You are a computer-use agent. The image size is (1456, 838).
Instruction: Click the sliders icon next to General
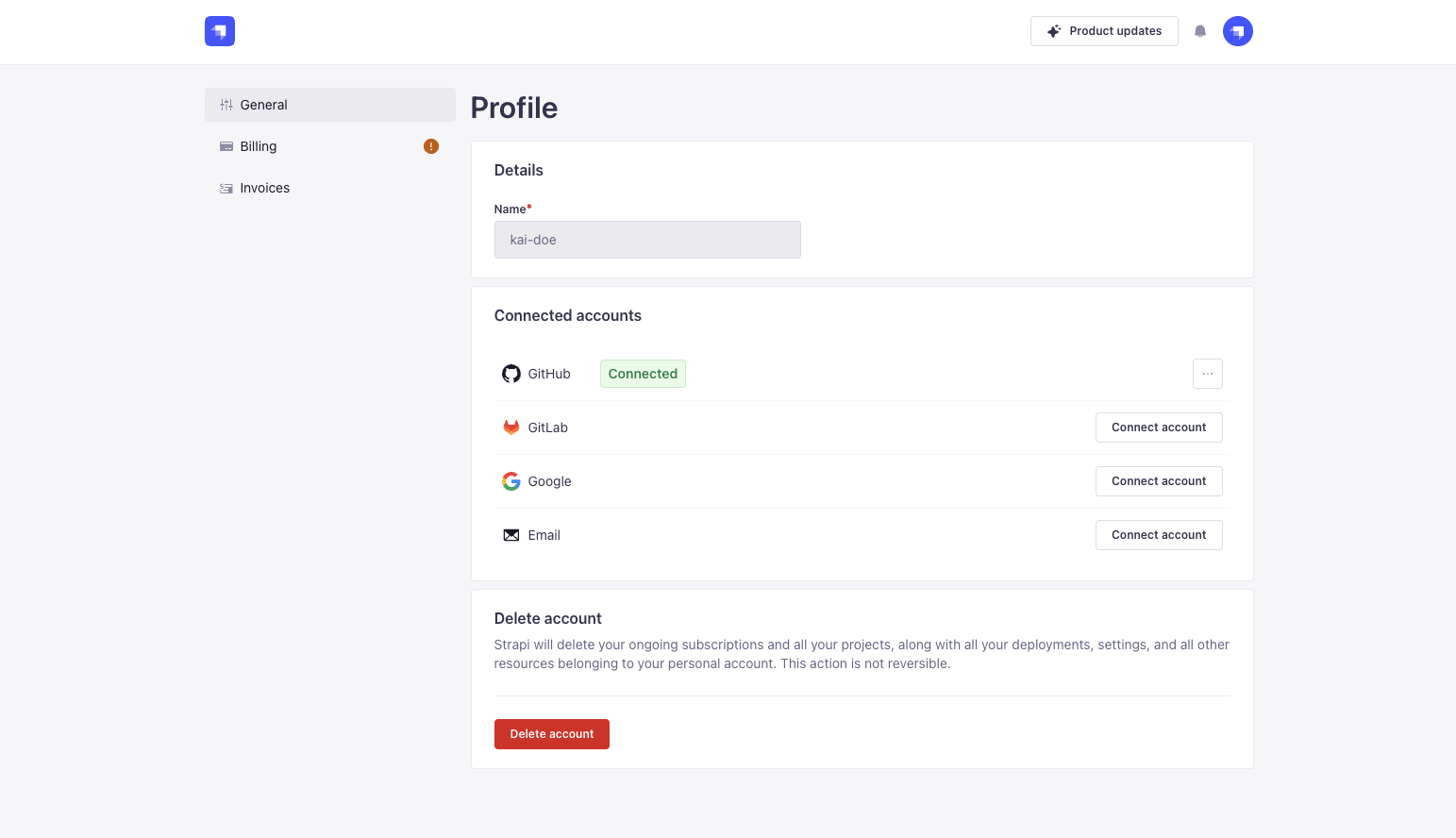(226, 105)
